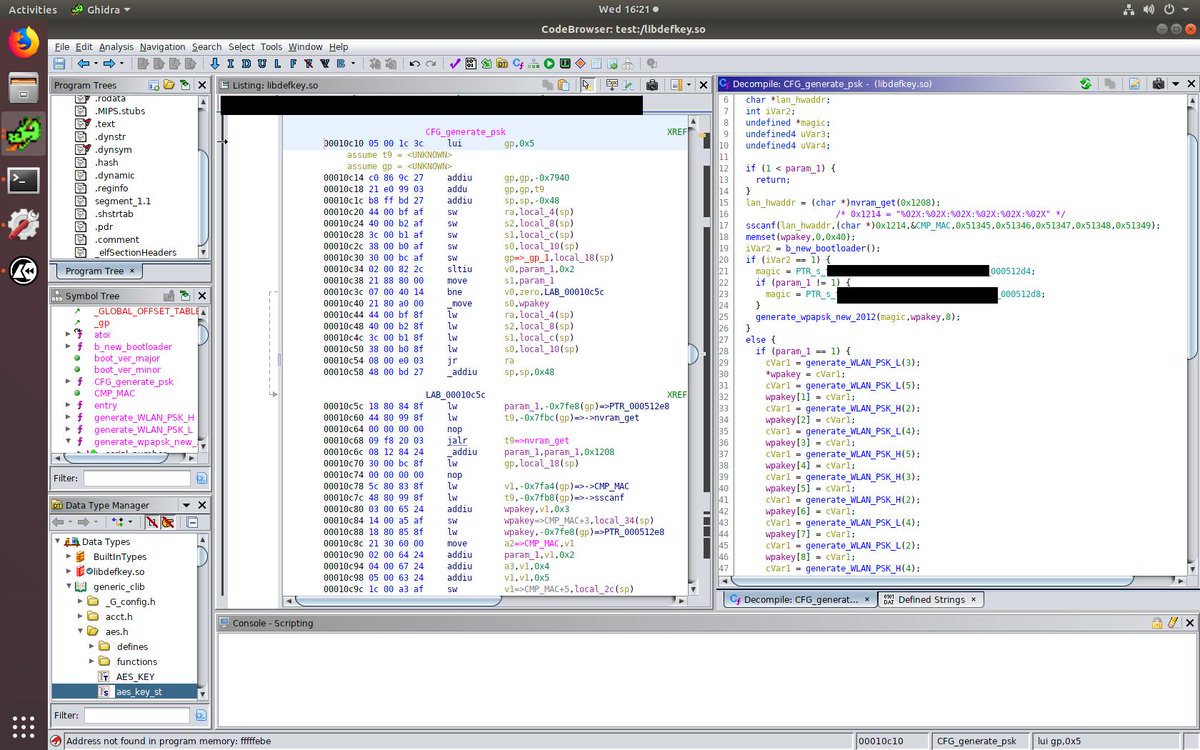Run script with green play icon
Viewport: 1200px width, 750px height.
pos(549,62)
